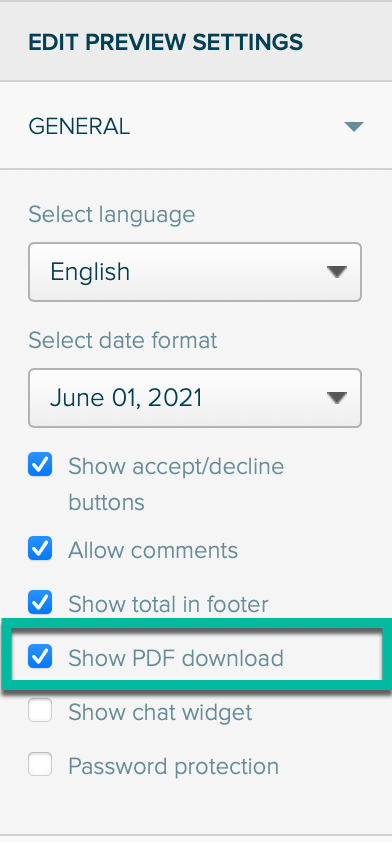The width and height of the screenshot is (392, 842).
Task: Enable the Password protection checkbox
Action: click(x=40, y=764)
